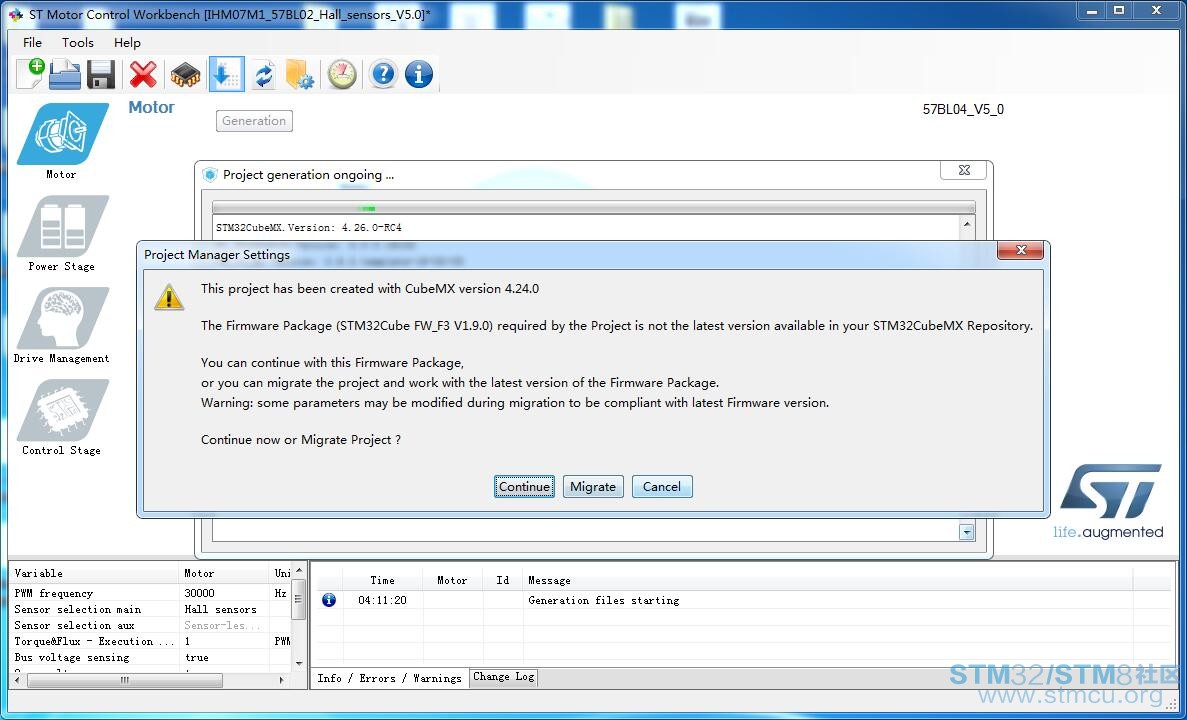The height and width of the screenshot is (720, 1187).
Task: Close the Project generation ongoing window
Action: click(964, 170)
